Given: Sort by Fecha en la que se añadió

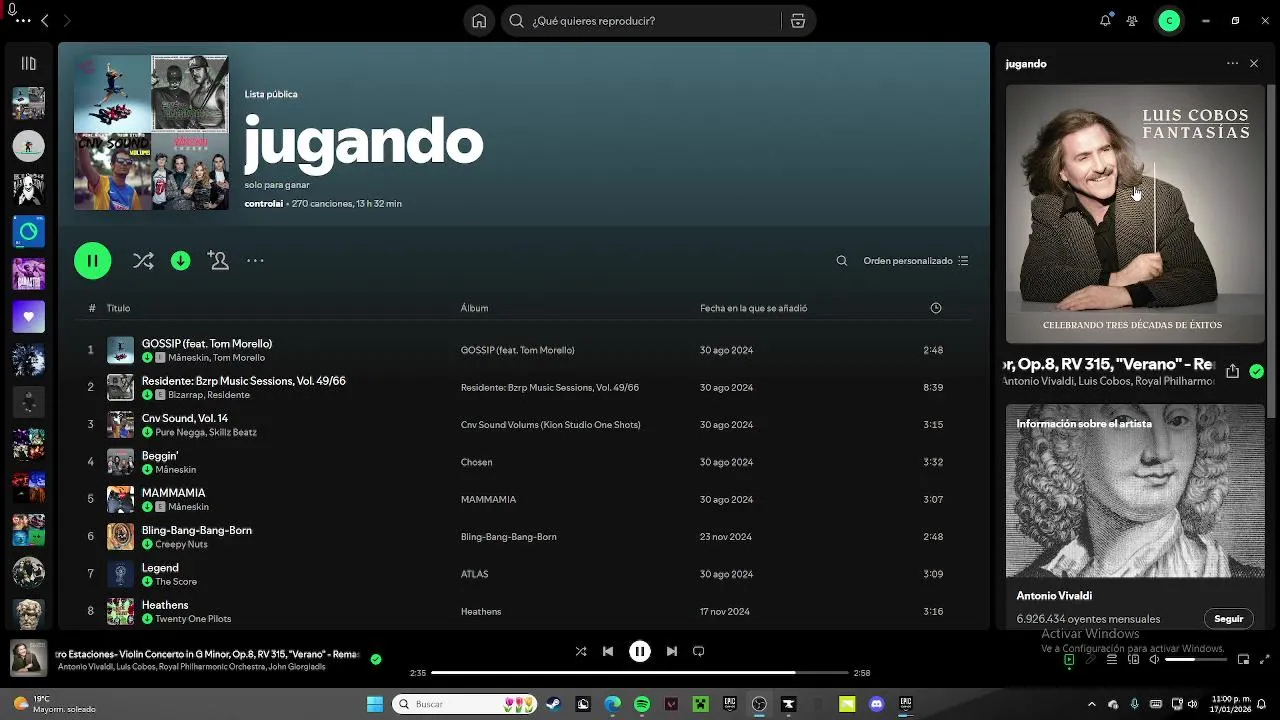Looking at the screenshot, I should 753,308.
